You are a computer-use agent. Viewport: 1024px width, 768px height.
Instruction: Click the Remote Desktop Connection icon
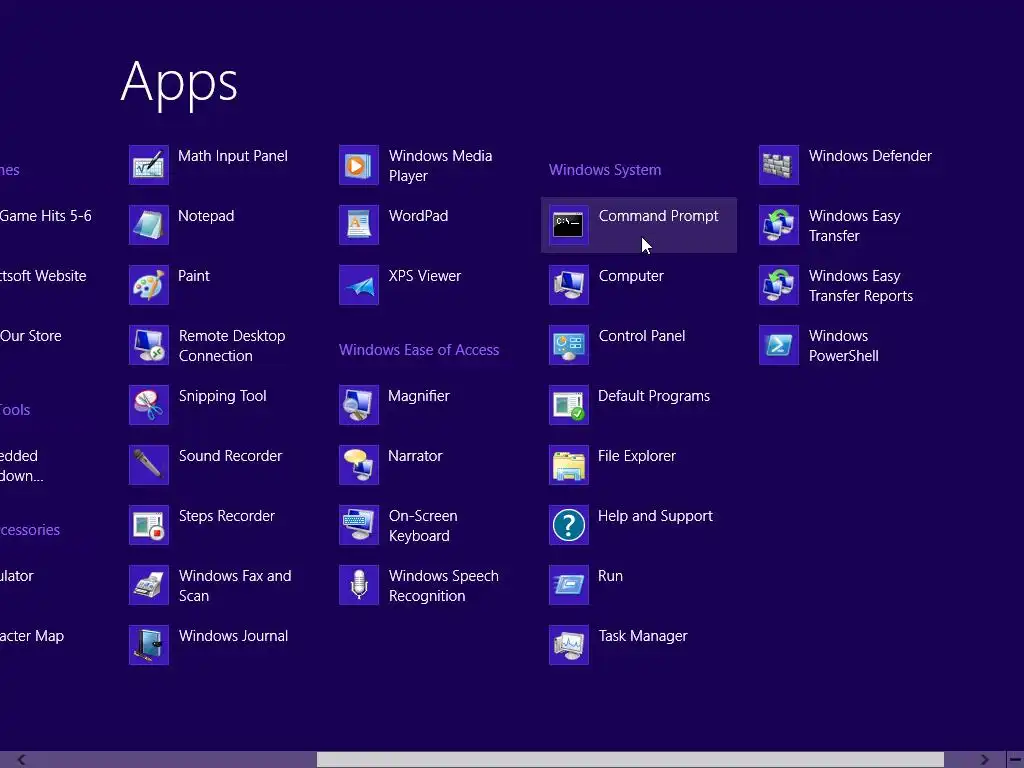point(149,345)
